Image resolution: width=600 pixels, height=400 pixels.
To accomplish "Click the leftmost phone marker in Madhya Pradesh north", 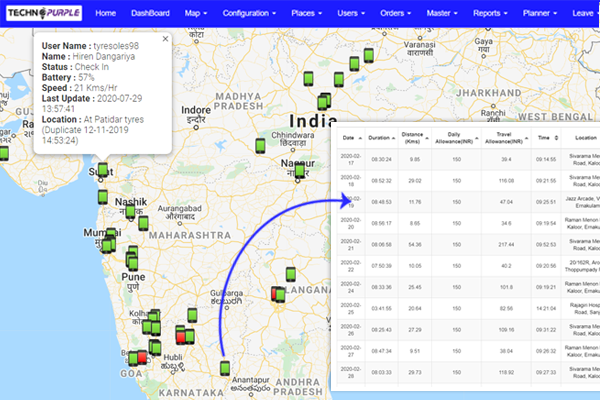I will 308,78.
